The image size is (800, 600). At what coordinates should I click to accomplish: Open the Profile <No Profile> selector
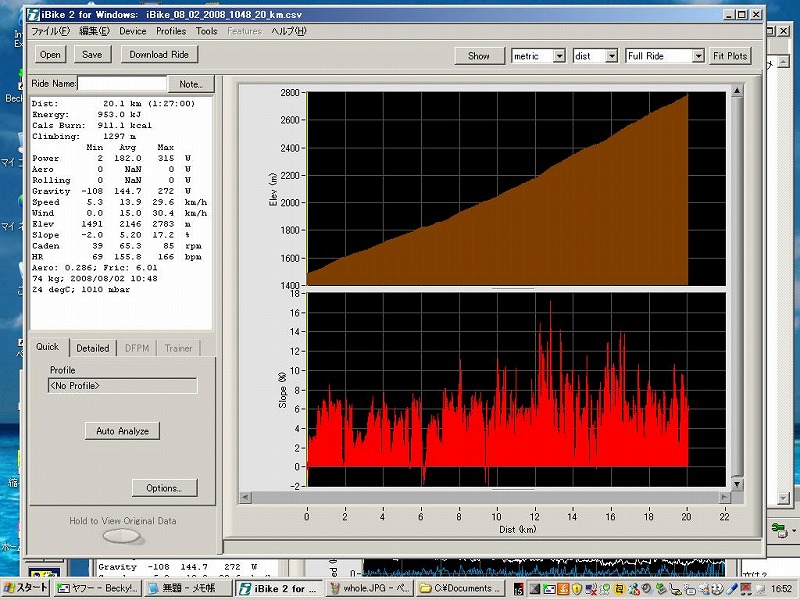click(x=123, y=385)
